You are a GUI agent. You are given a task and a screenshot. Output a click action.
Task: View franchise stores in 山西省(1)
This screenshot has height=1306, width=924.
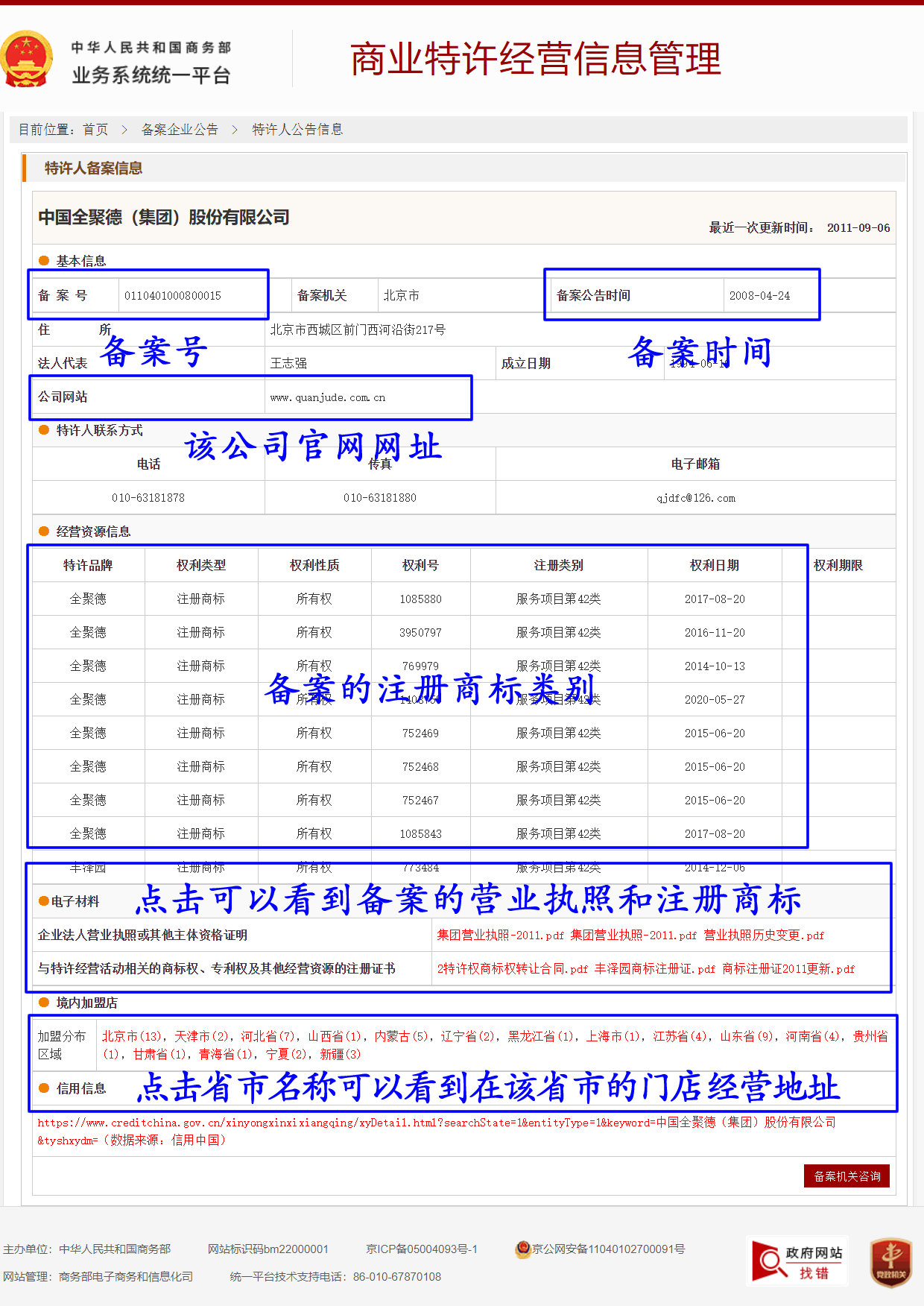[x=335, y=1036]
